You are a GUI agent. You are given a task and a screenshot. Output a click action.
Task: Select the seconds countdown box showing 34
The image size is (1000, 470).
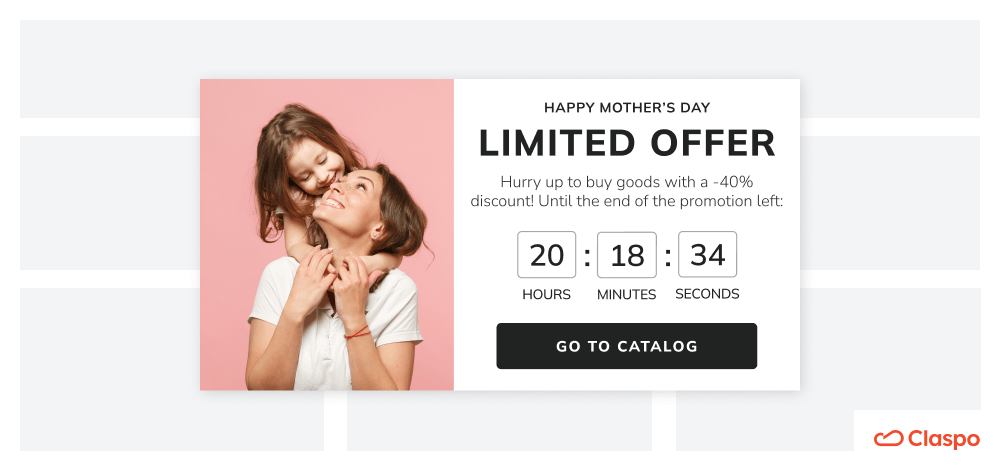[x=707, y=254]
